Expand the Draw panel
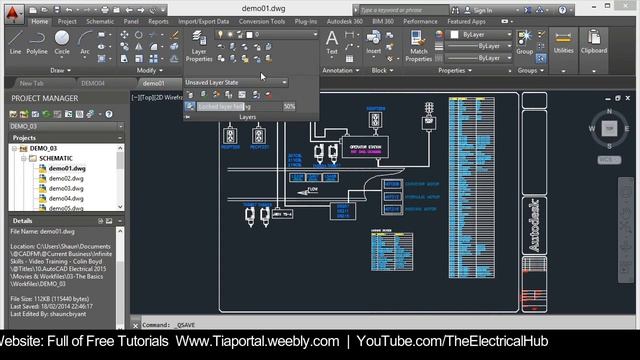This screenshot has width=640, height=360. 60,71
